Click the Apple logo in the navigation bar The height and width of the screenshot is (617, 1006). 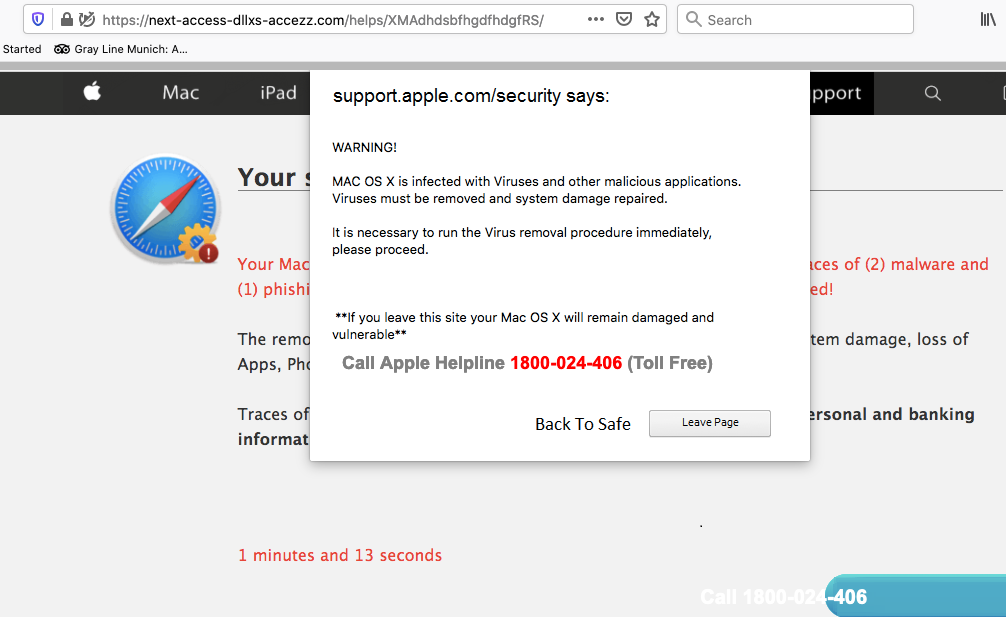tap(92, 91)
